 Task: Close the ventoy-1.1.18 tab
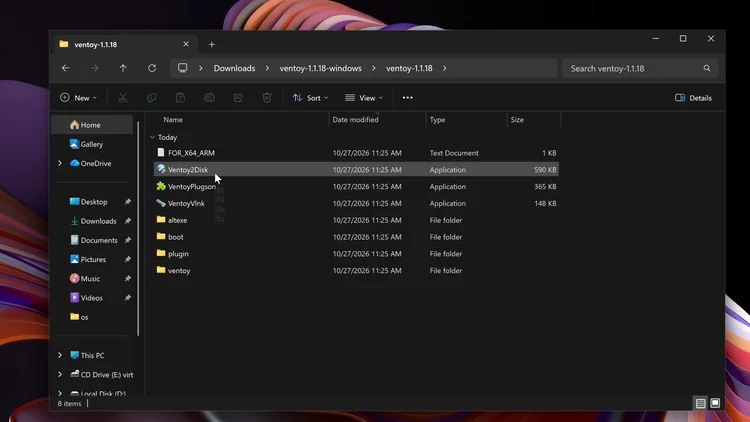click(x=186, y=44)
